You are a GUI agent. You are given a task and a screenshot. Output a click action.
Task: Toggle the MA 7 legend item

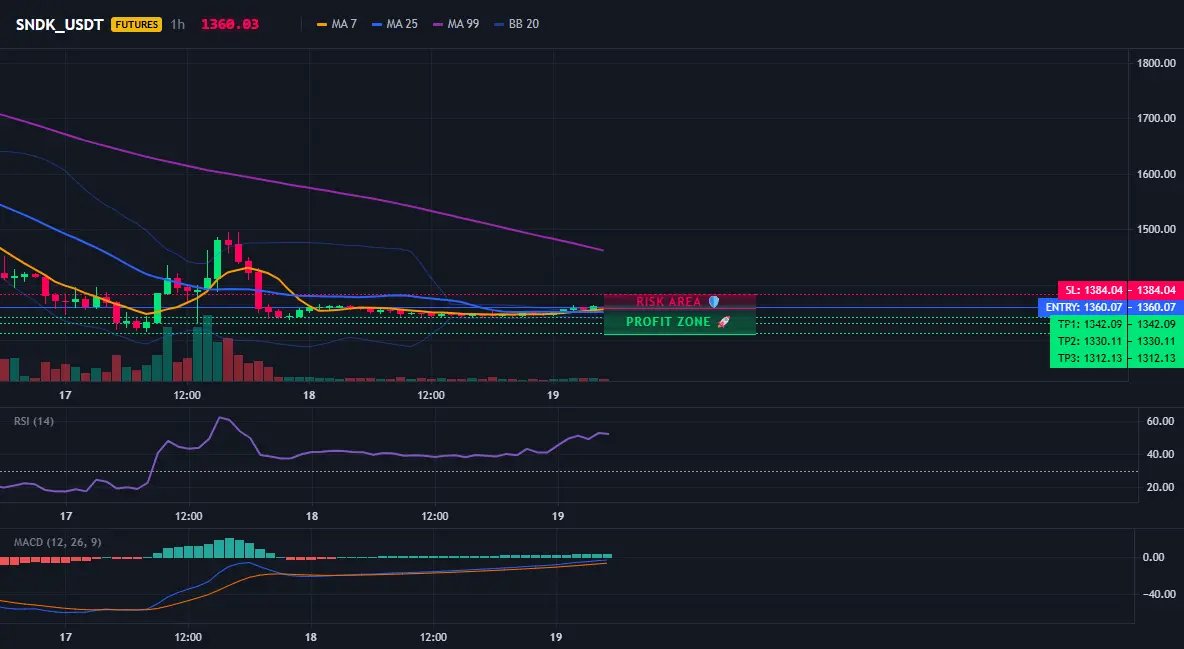pyautogui.click(x=337, y=24)
